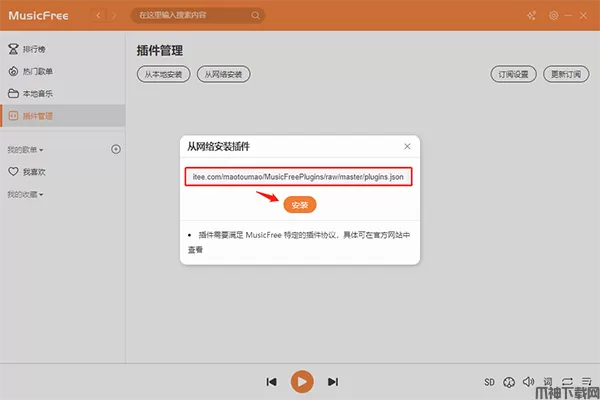Toggle the repeat play mode icon
Screen dimensions: 600x400
tap(566, 381)
